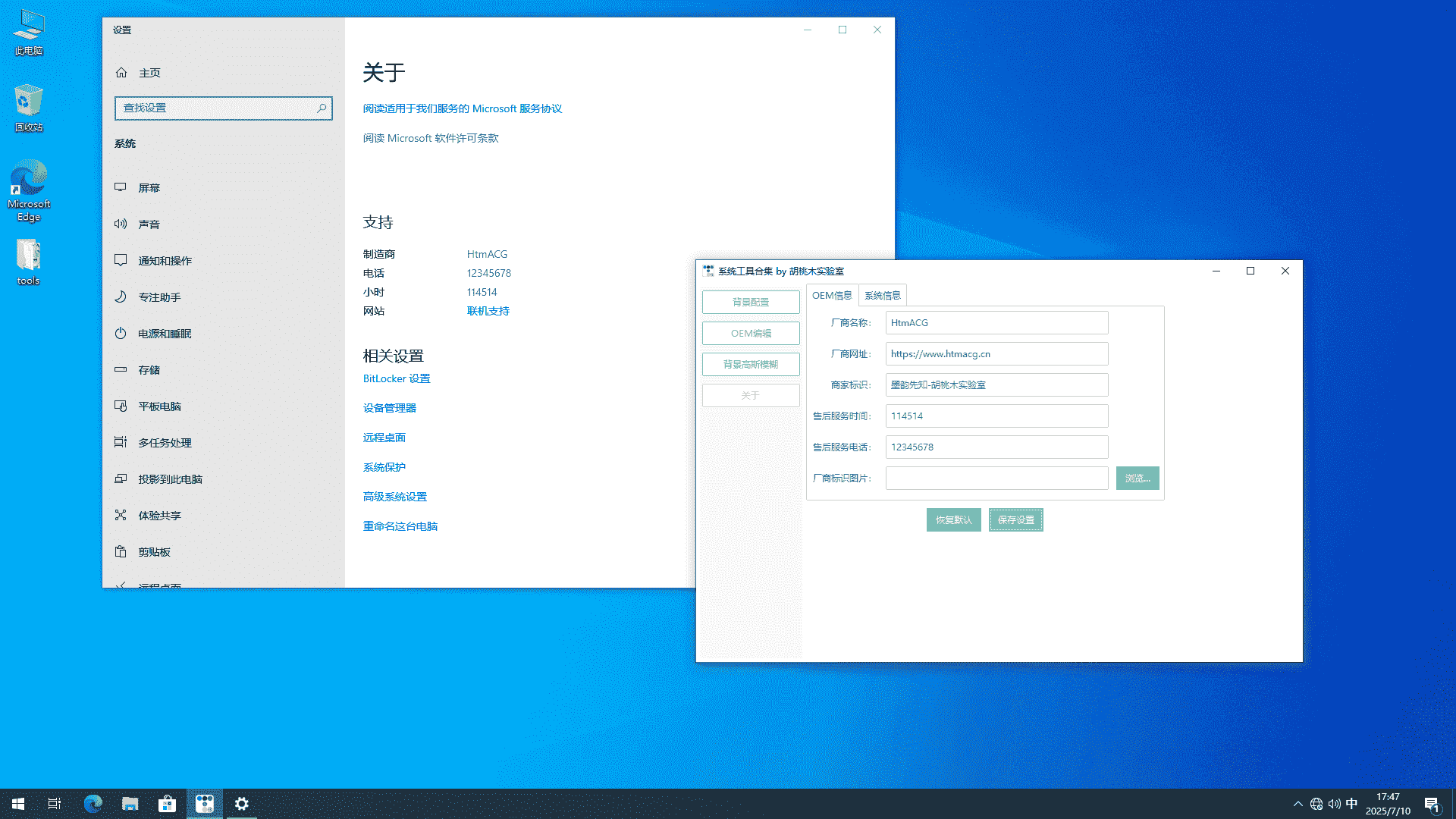Toggle the 中 input method indicator
1456x819 pixels.
[1351, 804]
